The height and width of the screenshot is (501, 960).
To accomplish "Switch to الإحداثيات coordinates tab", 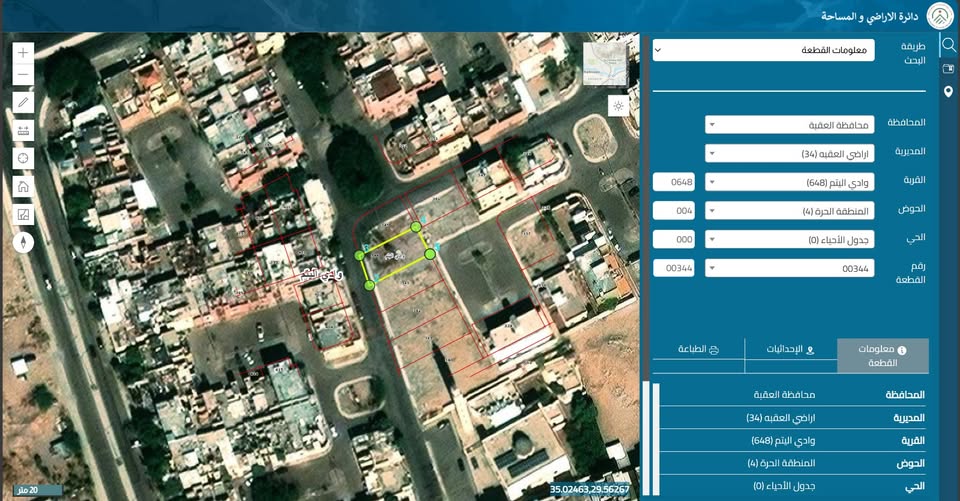I will tap(790, 349).
